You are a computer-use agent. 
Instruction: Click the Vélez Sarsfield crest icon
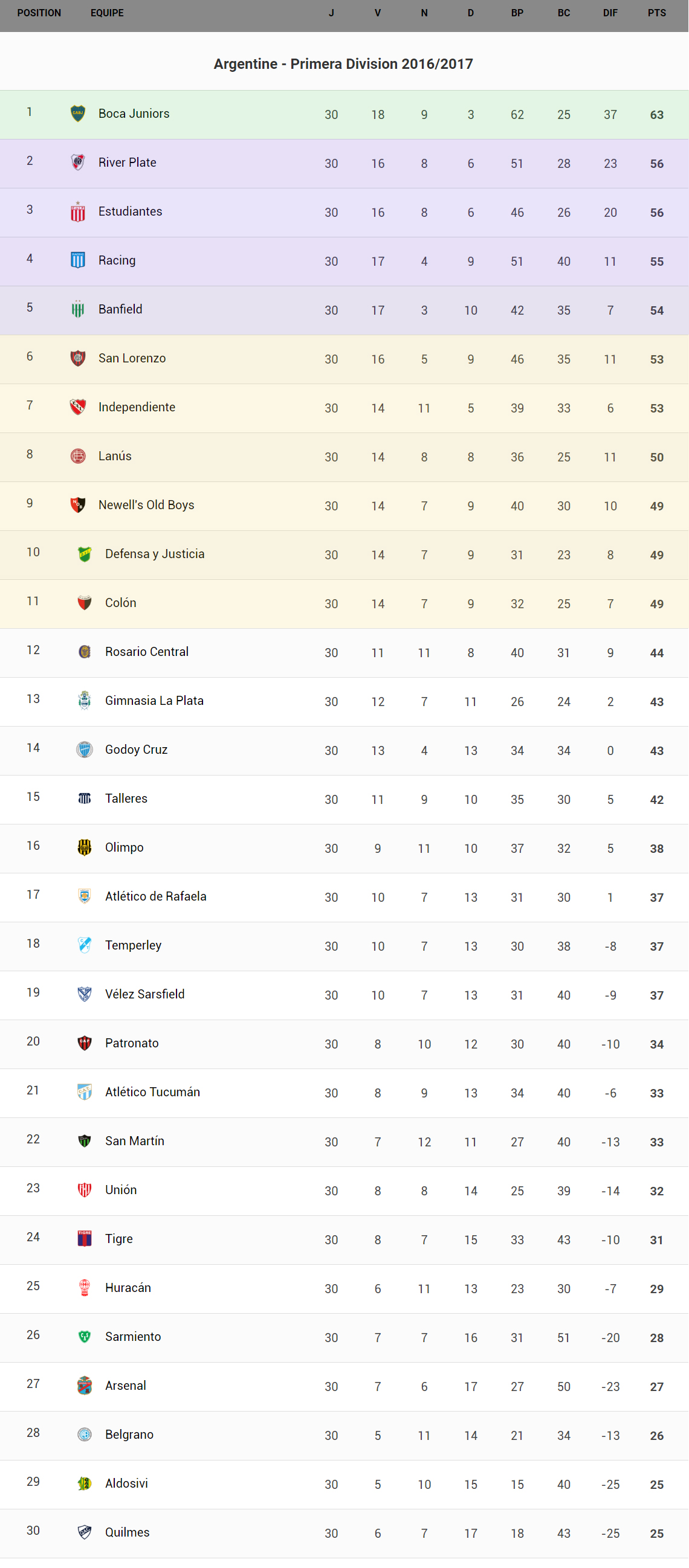point(85,994)
